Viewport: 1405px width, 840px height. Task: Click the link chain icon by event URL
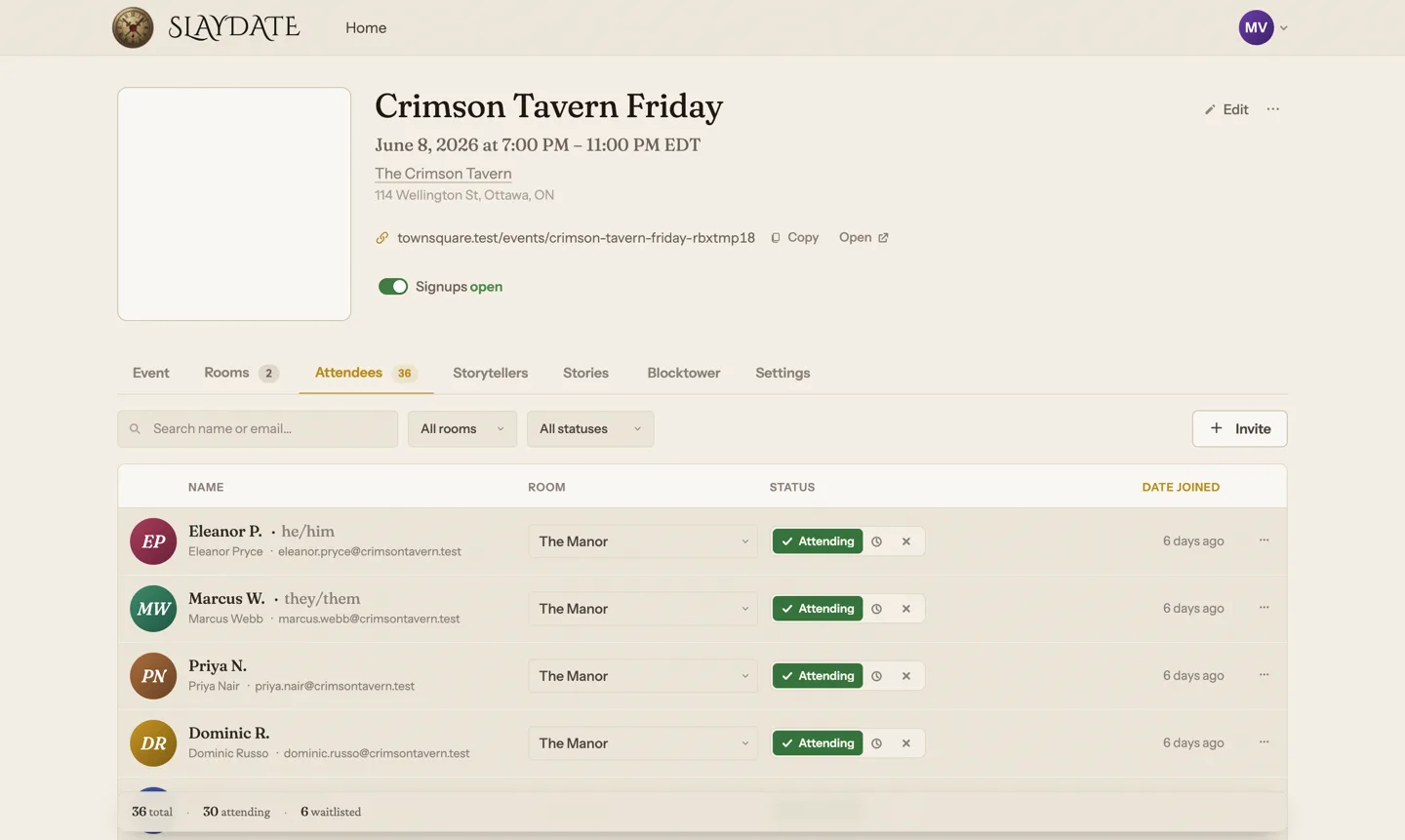(382, 238)
